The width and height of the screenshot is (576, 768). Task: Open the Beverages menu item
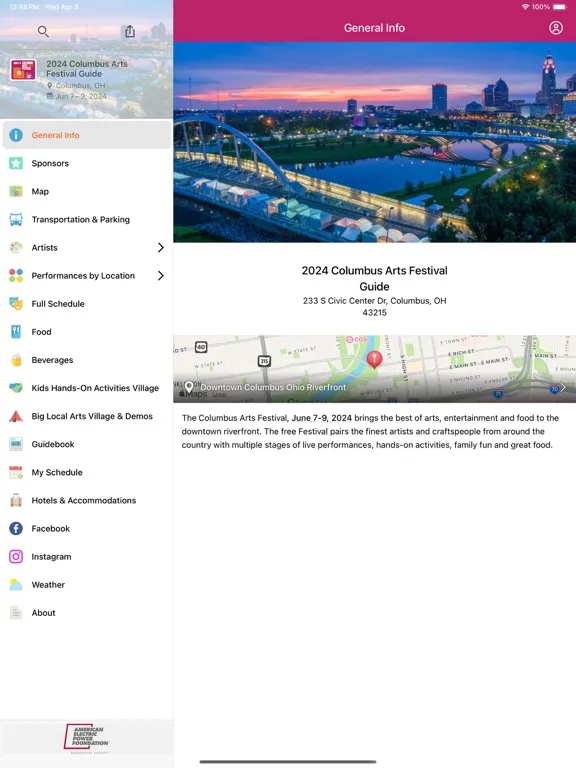click(x=87, y=360)
